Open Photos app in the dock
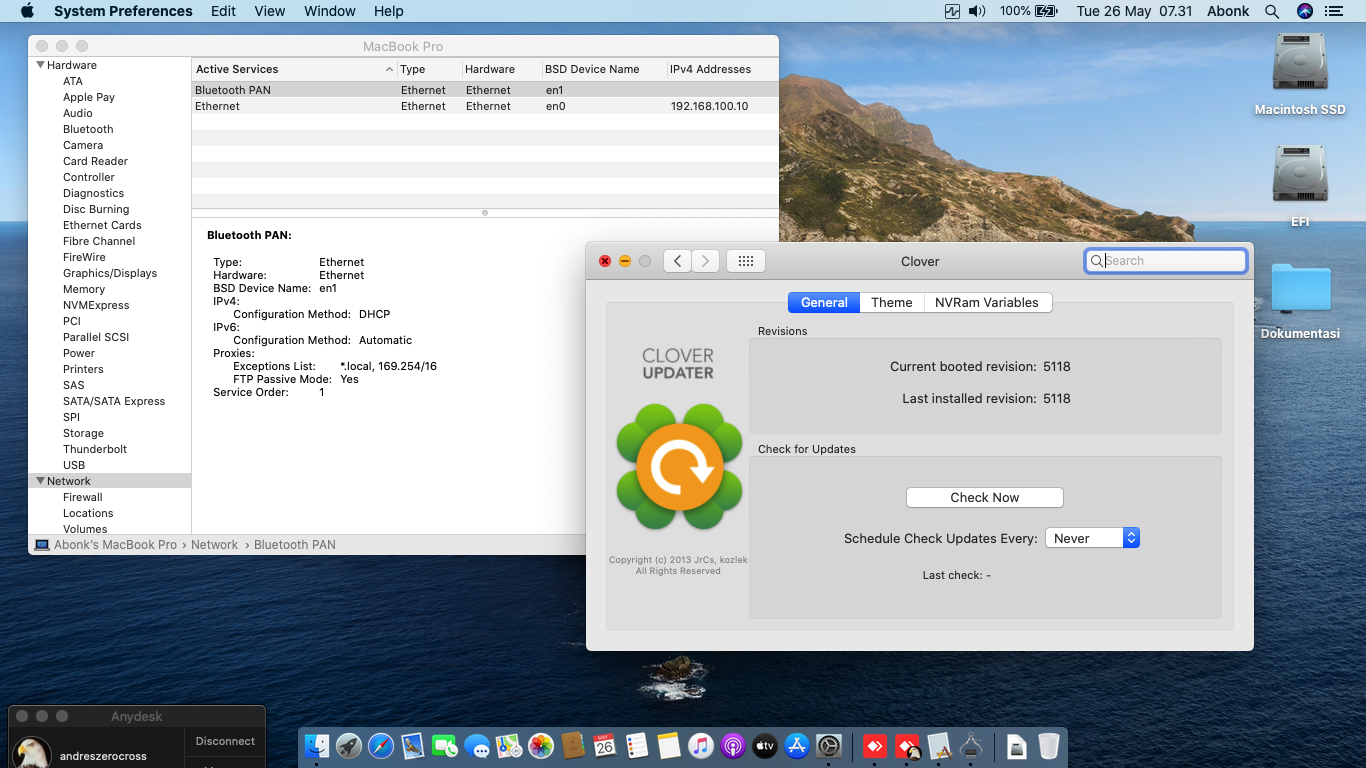Screen dimensions: 1366x768 pos(541,746)
